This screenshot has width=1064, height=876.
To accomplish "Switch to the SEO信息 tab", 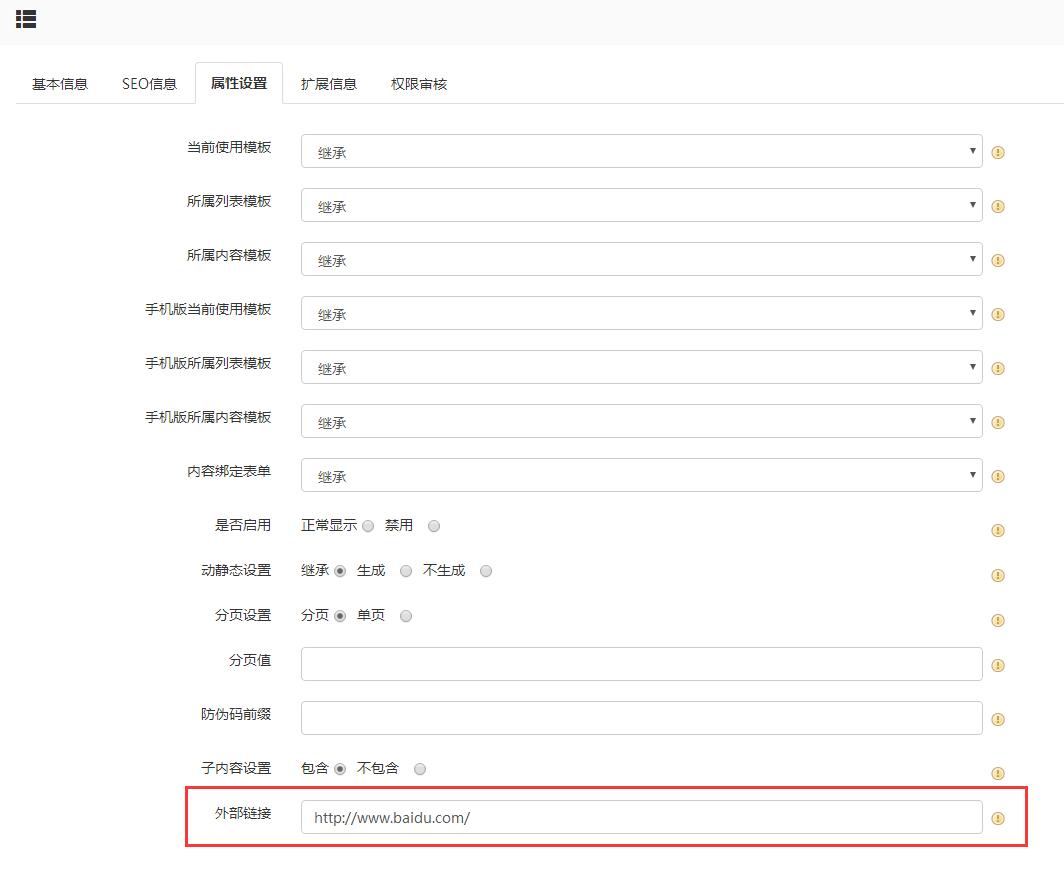I will [148, 84].
